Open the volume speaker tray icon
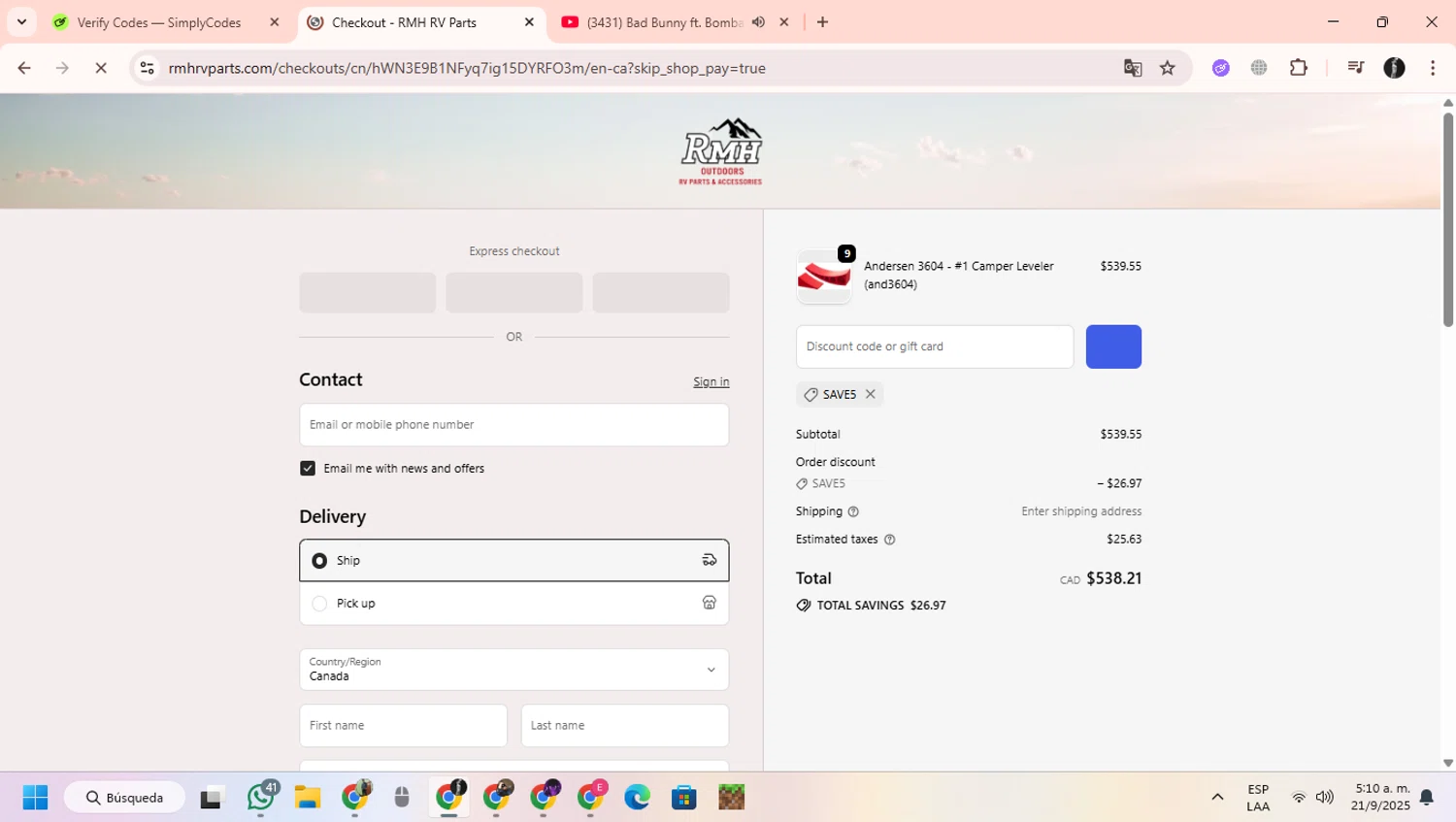The image size is (1456, 822). (x=1325, y=798)
